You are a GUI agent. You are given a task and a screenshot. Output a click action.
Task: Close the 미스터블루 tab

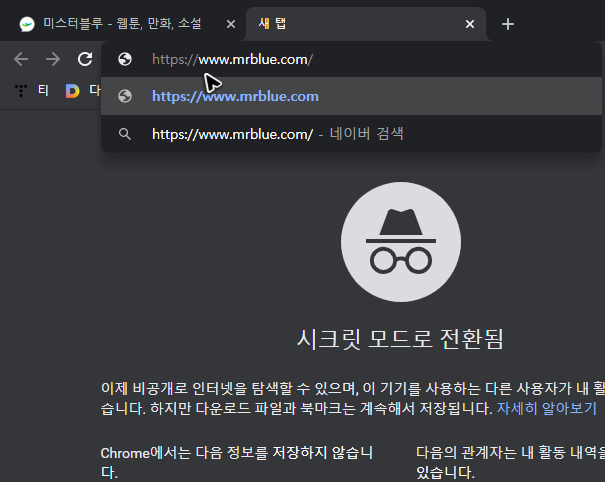[231, 24]
